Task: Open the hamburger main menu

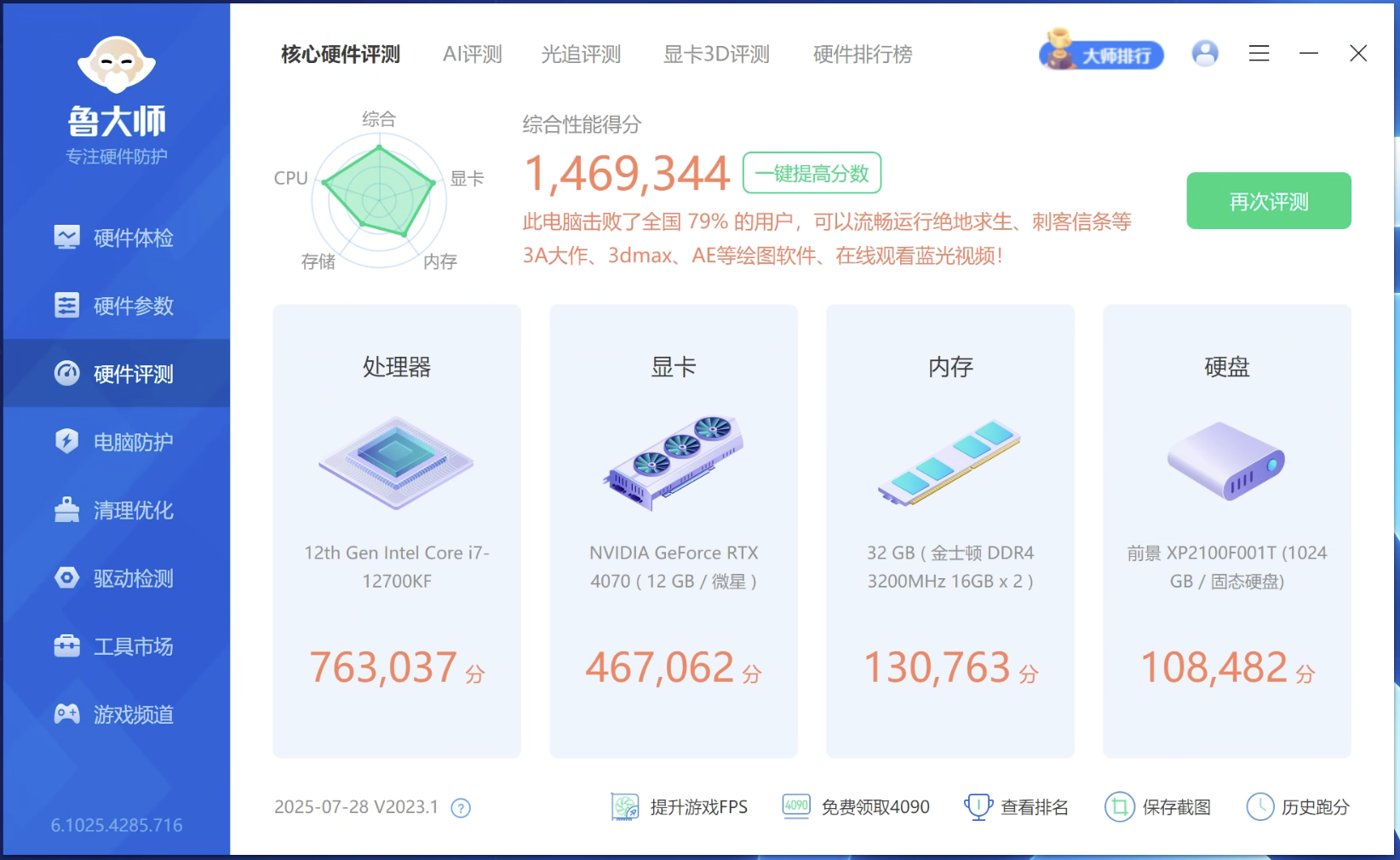Action: pos(1259,54)
